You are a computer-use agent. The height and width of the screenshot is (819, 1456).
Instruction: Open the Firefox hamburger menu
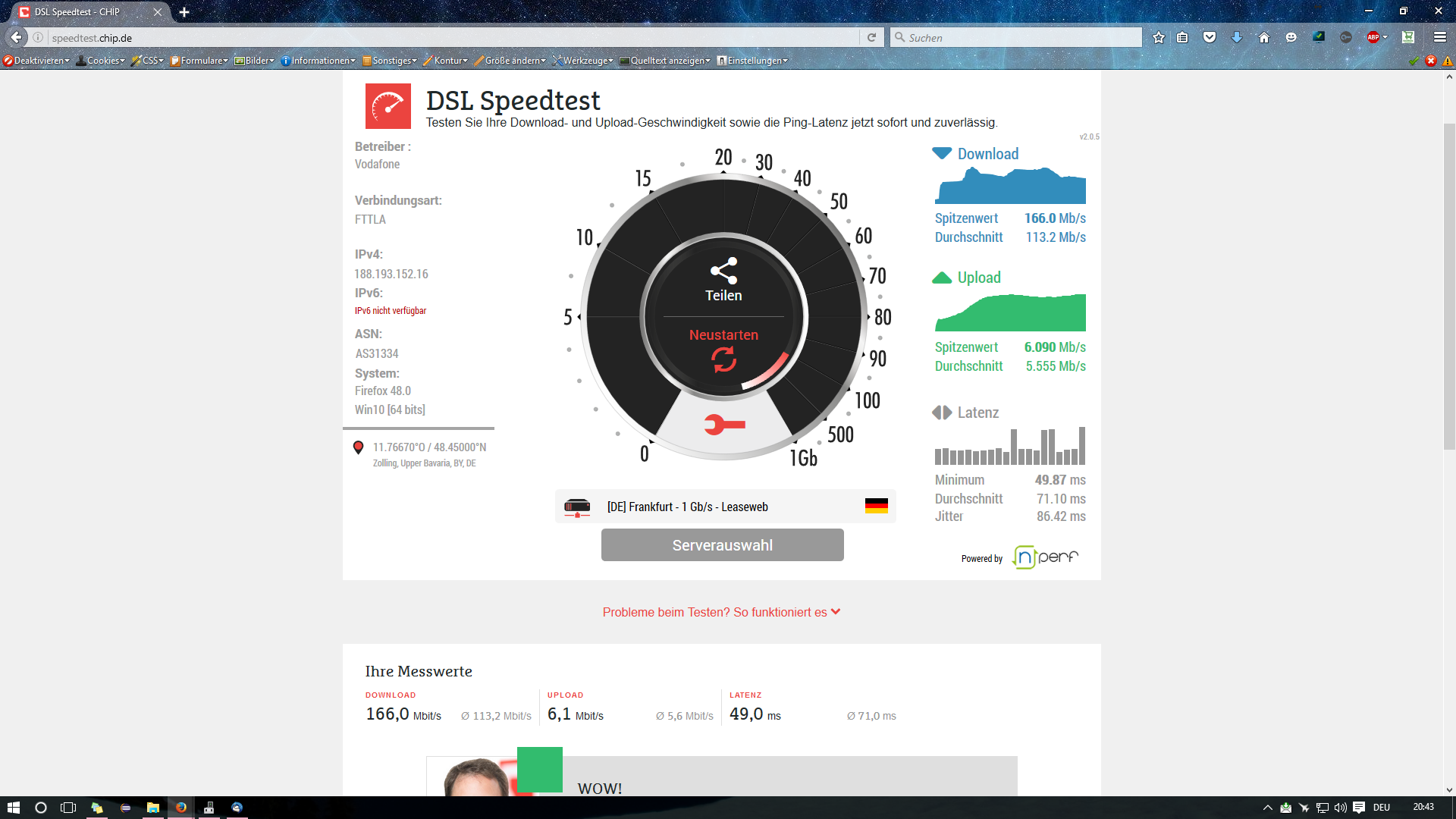(x=1439, y=37)
